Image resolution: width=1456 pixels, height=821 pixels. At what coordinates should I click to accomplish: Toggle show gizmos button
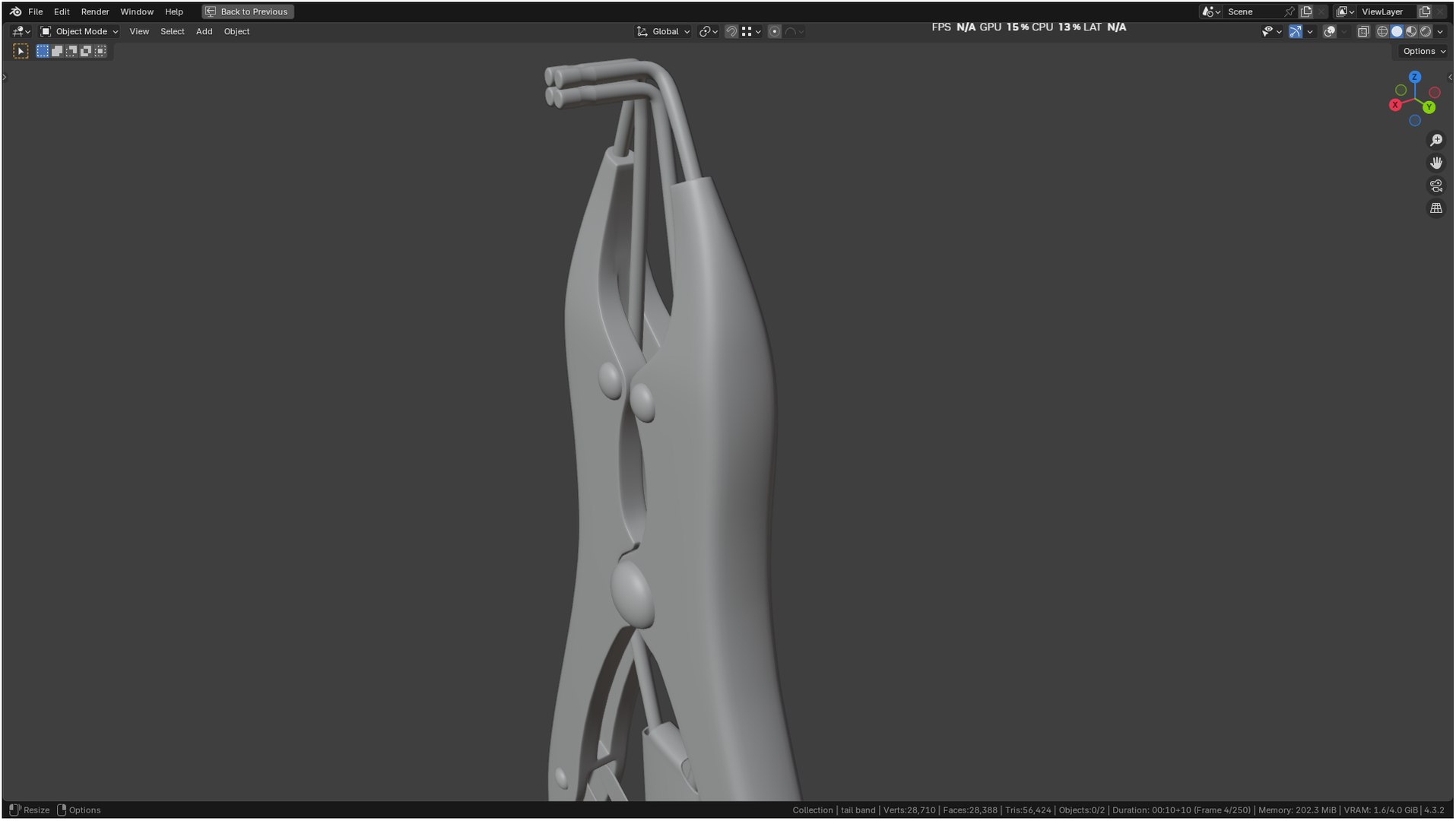[1296, 31]
